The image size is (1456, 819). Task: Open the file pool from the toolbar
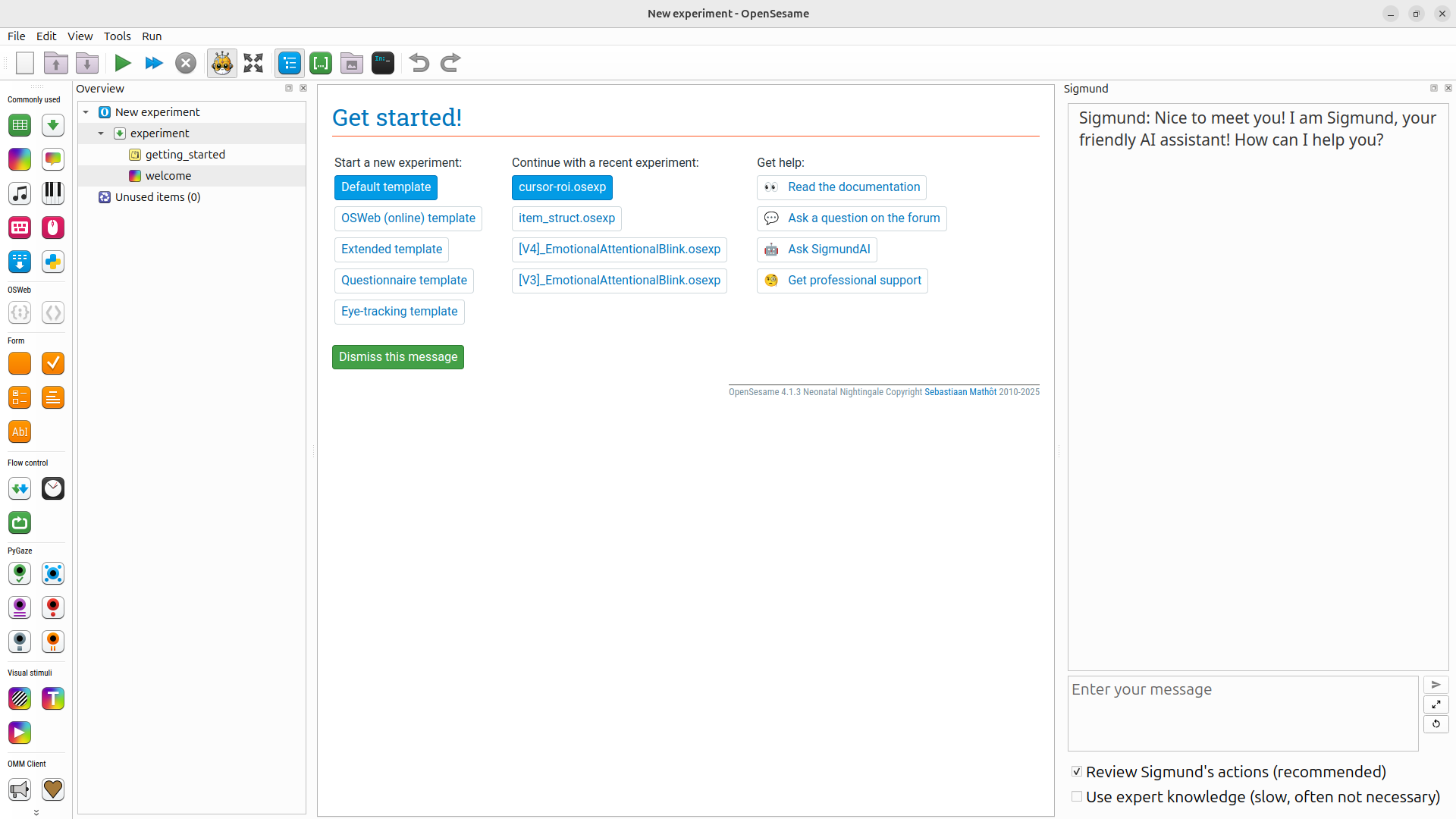[351, 63]
